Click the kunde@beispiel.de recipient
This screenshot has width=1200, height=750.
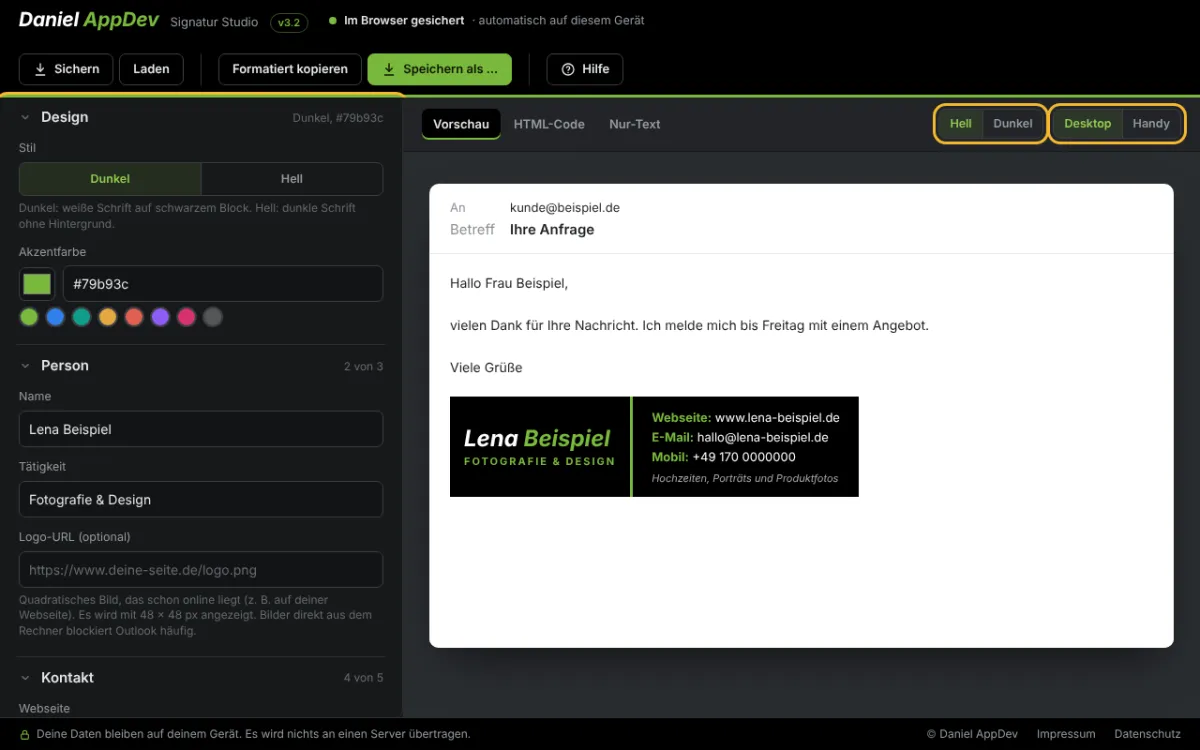pos(565,208)
